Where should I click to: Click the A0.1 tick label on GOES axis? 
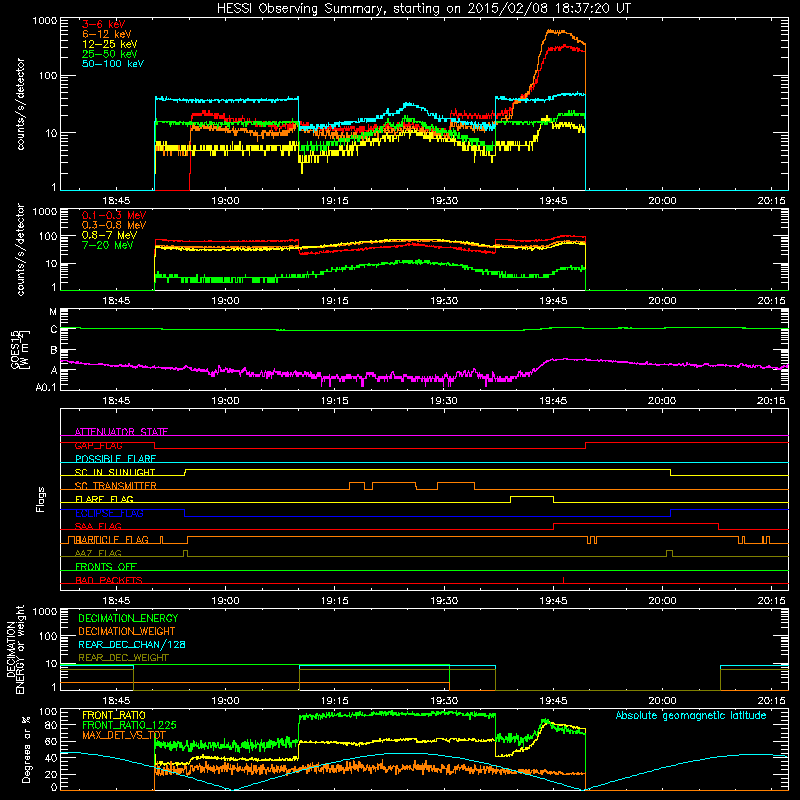pyautogui.click(x=46, y=388)
